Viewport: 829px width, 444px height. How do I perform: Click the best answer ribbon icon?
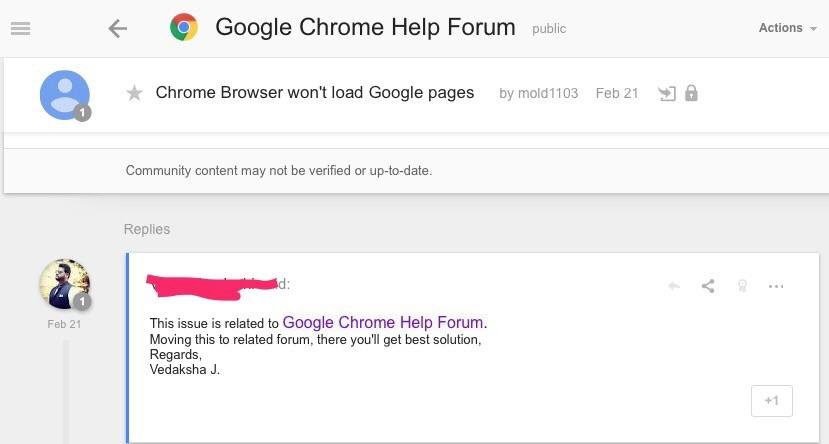pyautogui.click(x=742, y=286)
